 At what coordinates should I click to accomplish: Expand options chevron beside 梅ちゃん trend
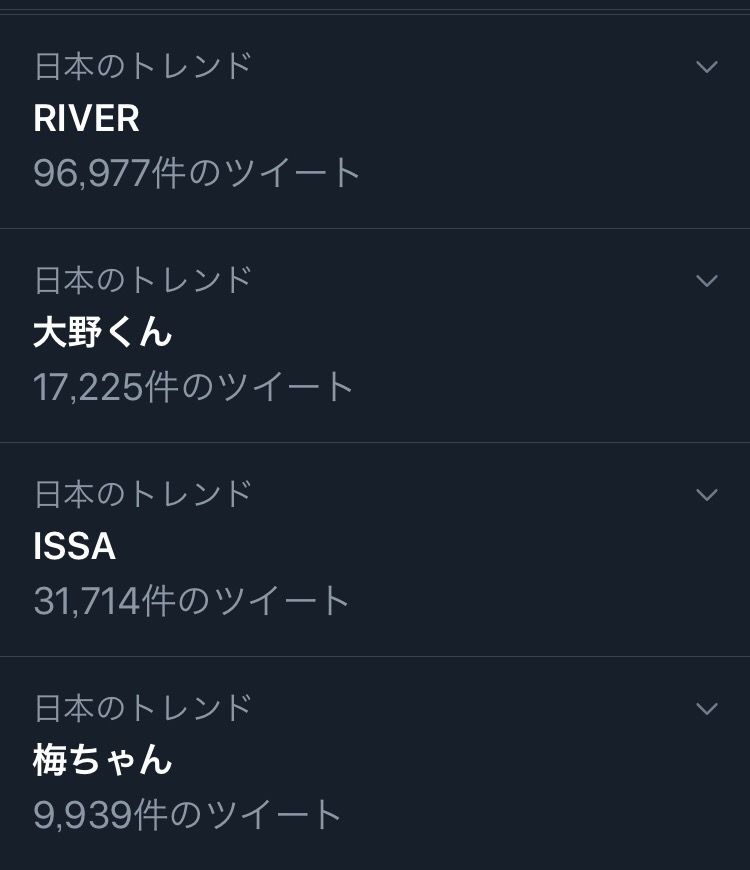click(707, 709)
